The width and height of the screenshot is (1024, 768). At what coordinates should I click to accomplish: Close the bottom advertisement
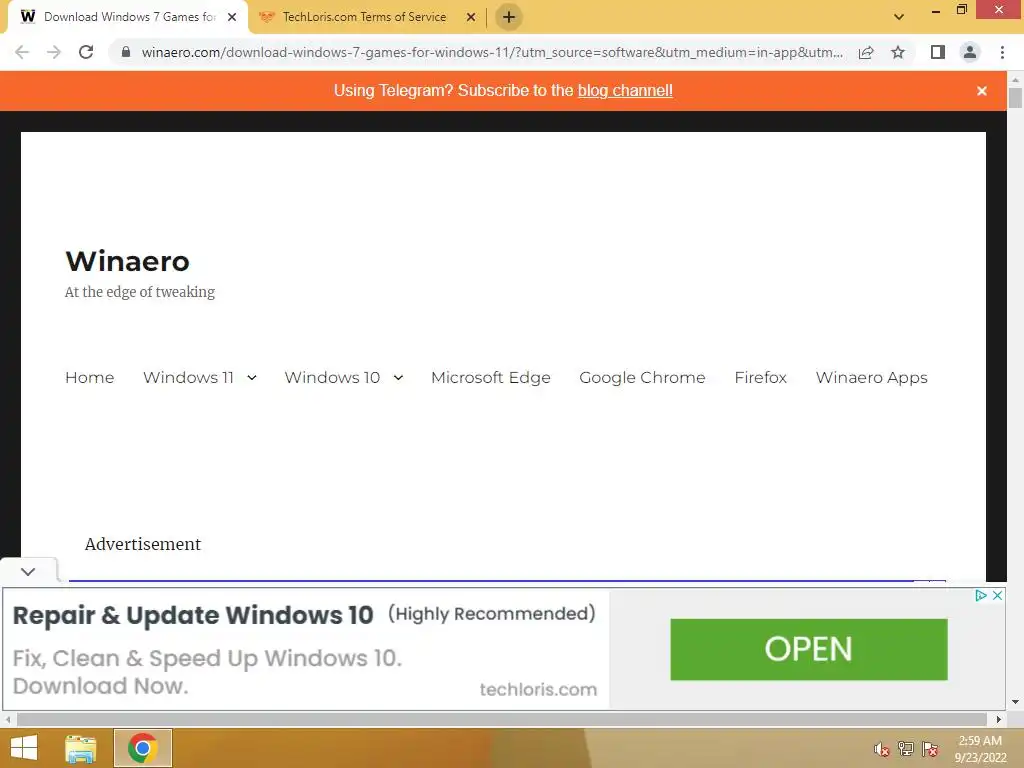pos(997,595)
